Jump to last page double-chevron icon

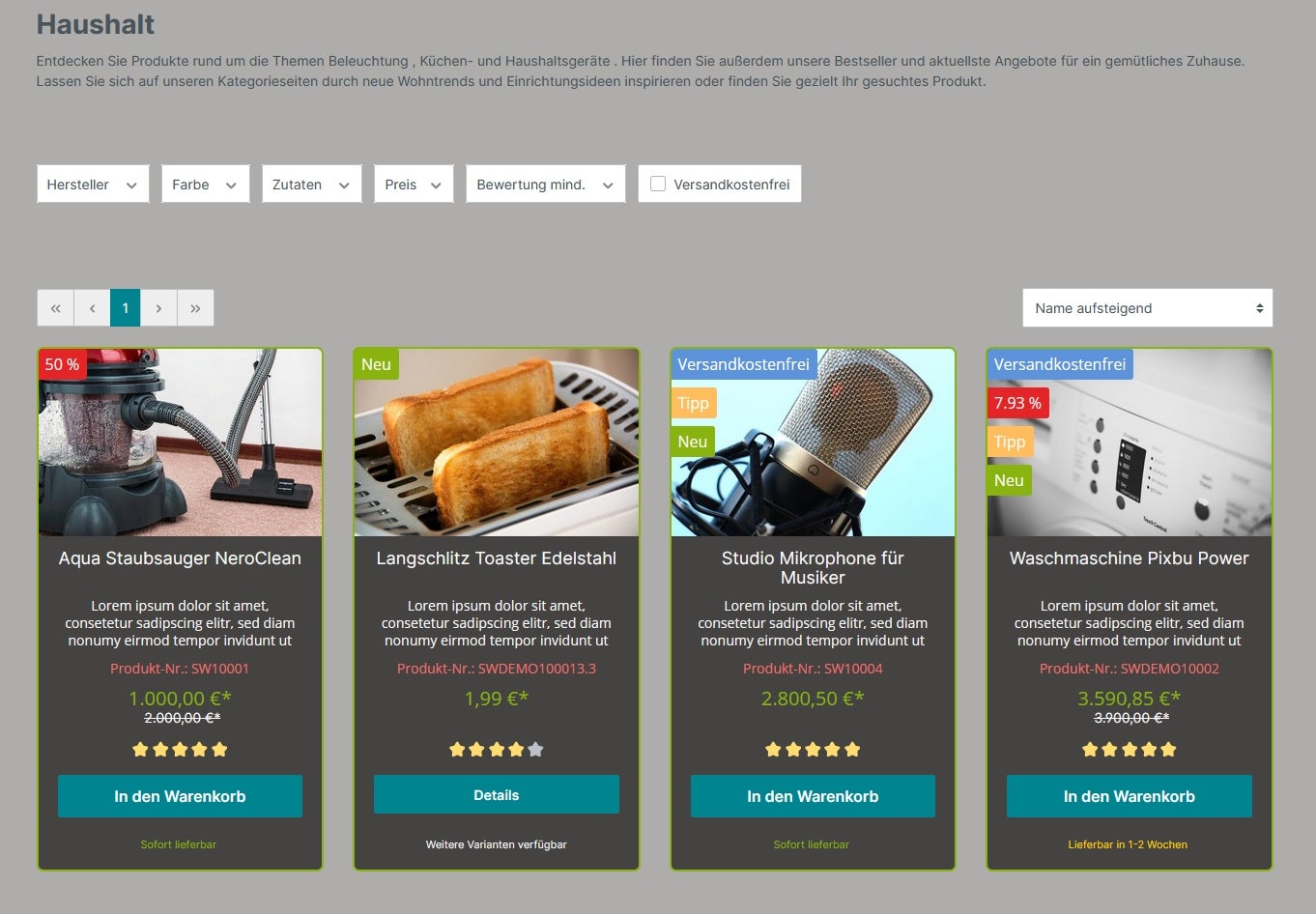click(x=195, y=308)
